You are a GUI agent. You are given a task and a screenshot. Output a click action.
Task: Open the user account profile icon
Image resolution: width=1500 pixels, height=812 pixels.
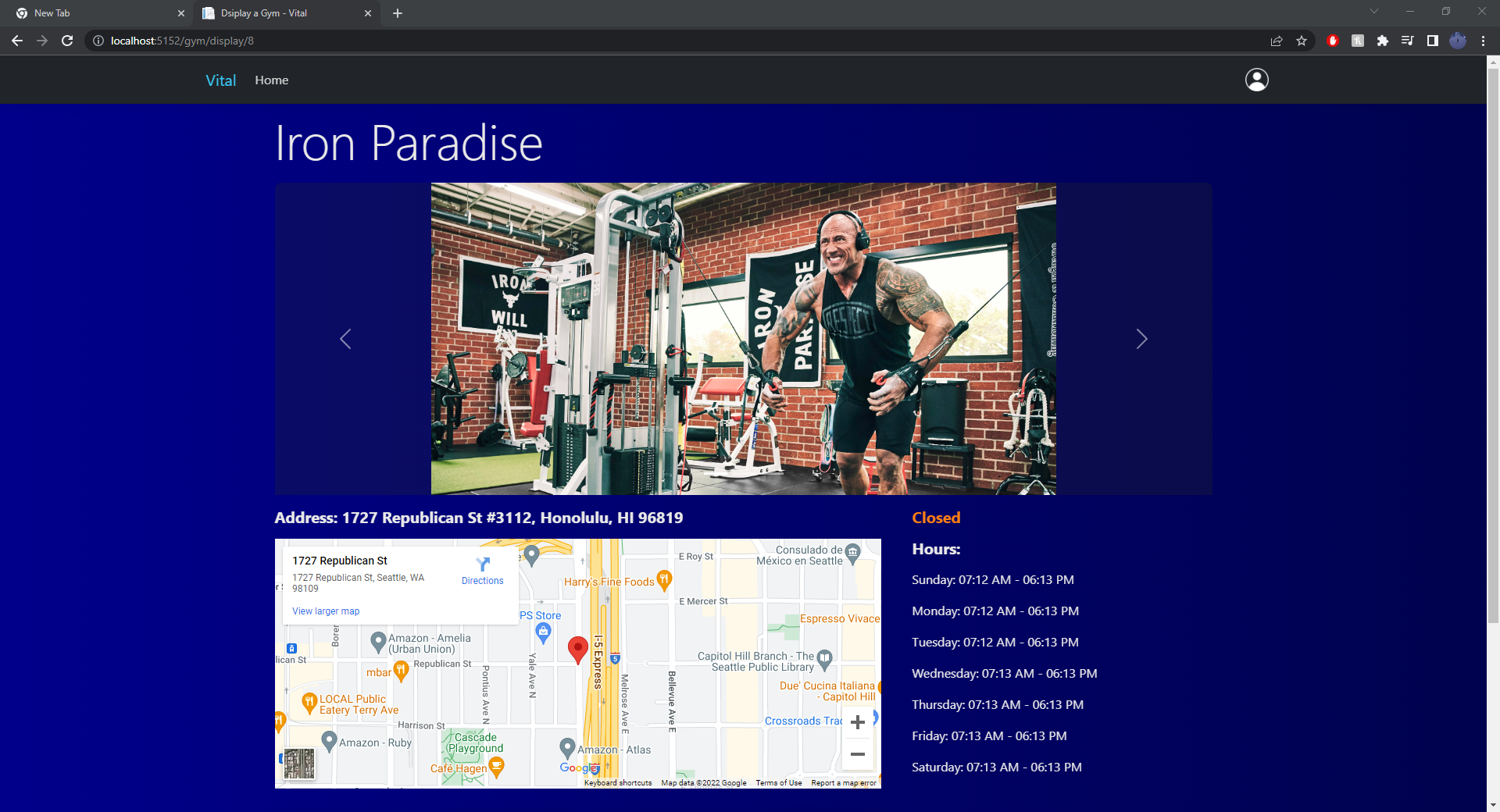(1256, 79)
